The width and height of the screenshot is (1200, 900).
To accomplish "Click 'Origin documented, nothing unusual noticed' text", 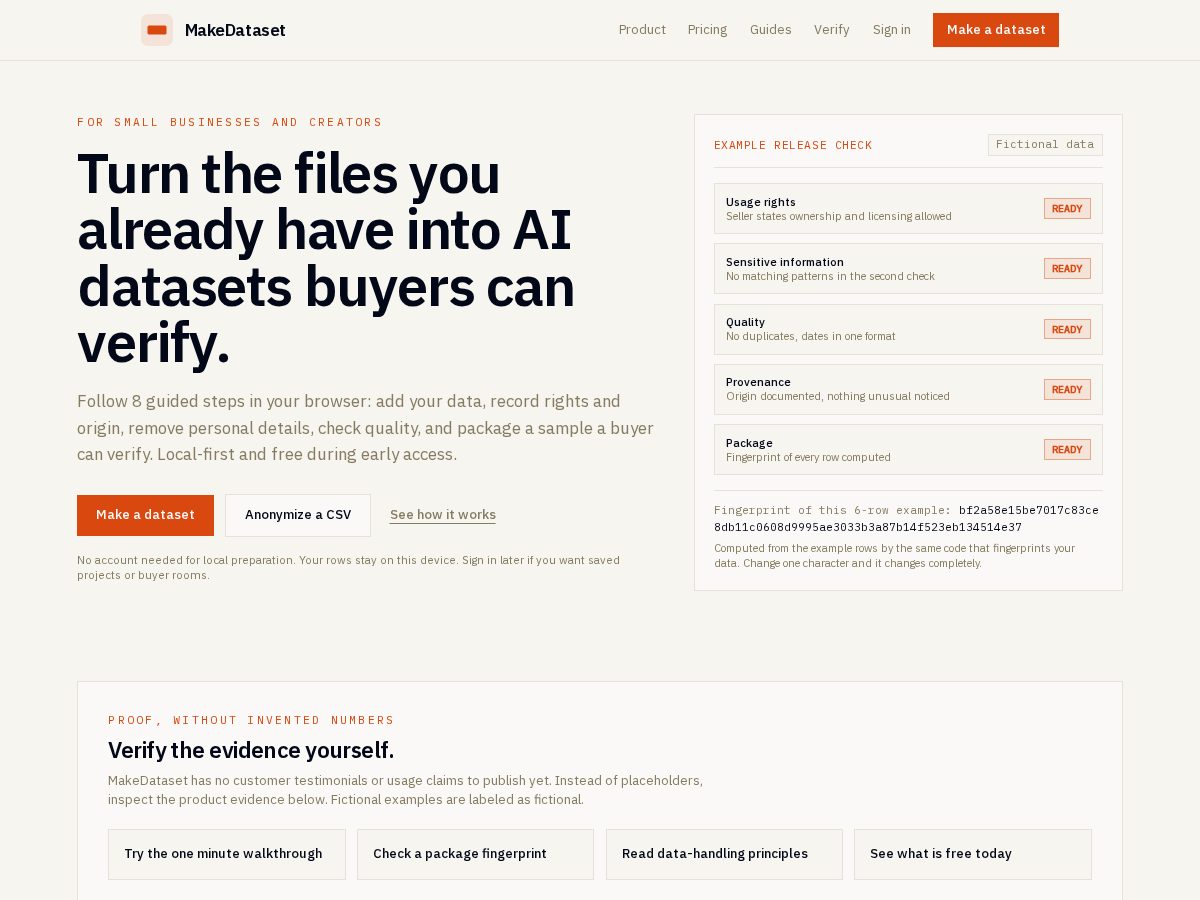I will click(838, 396).
